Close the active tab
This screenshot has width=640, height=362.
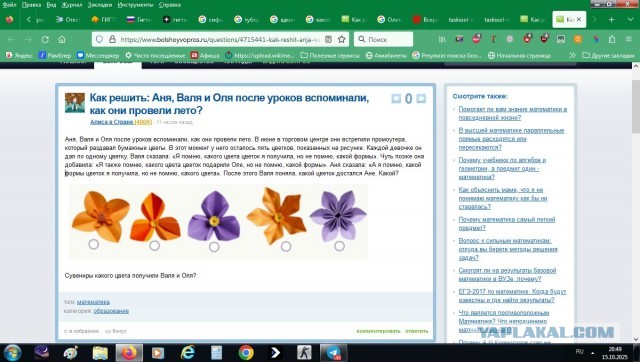click(x=578, y=19)
